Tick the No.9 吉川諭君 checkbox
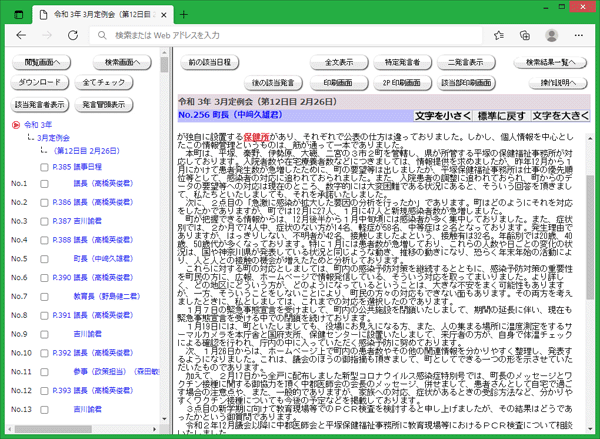600x439 pixels. tap(44, 334)
